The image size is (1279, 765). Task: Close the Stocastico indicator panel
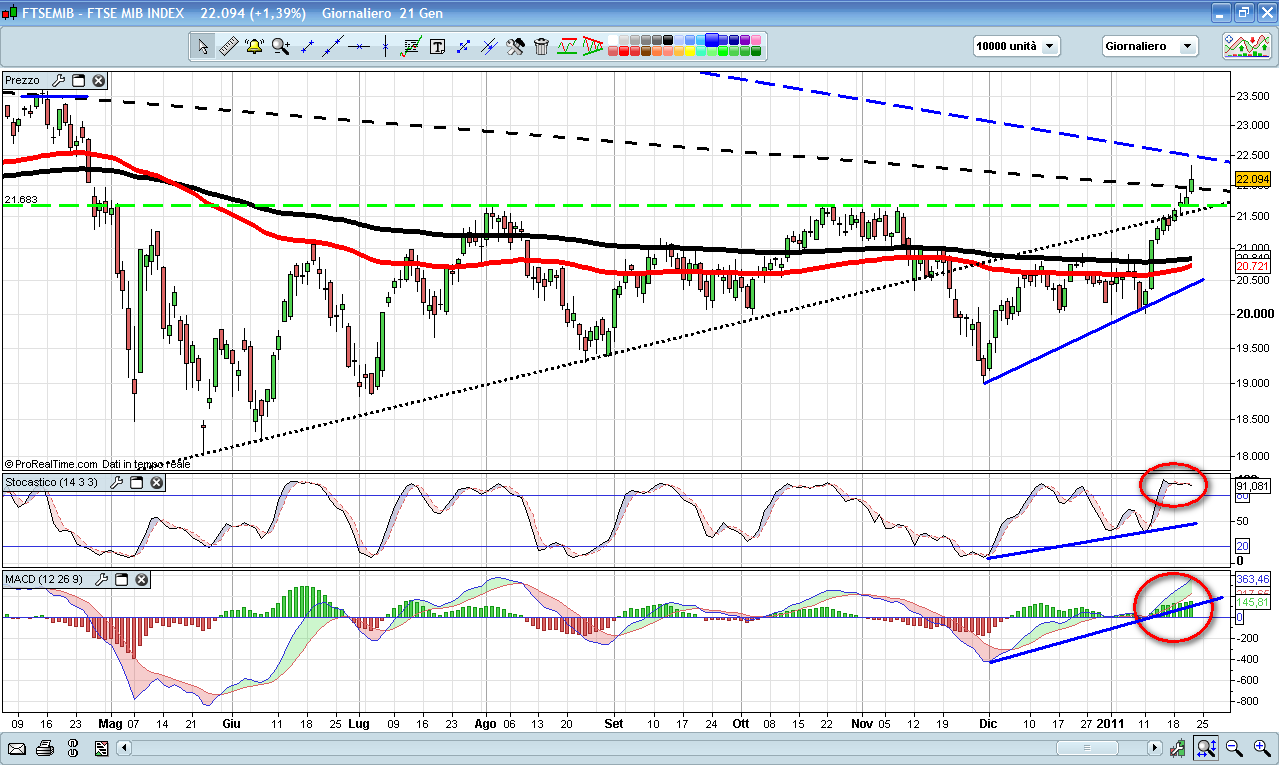pos(155,483)
